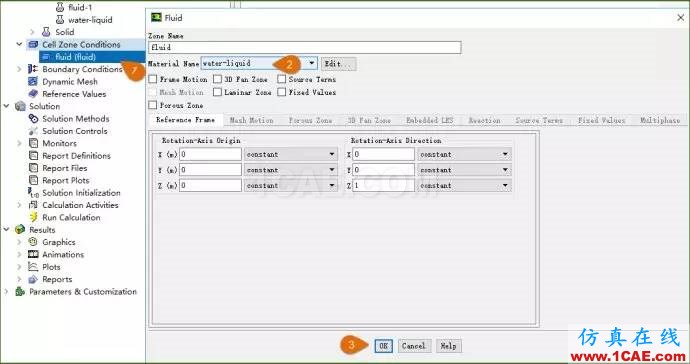Click the water-liquid material flask icon
Viewport: 690px width, 364px height.
pyautogui.click(x=59, y=20)
